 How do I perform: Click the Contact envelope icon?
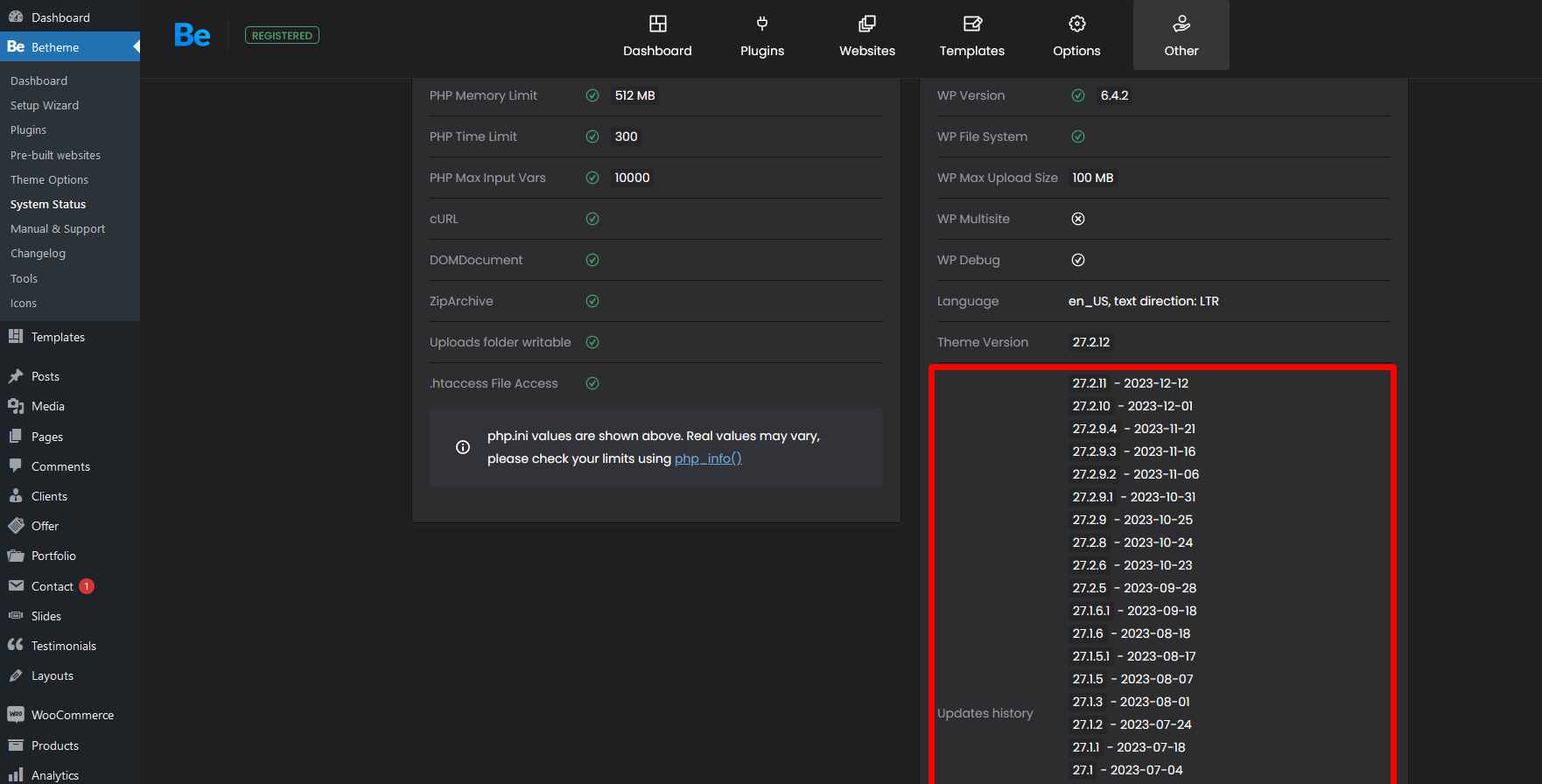(x=16, y=585)
